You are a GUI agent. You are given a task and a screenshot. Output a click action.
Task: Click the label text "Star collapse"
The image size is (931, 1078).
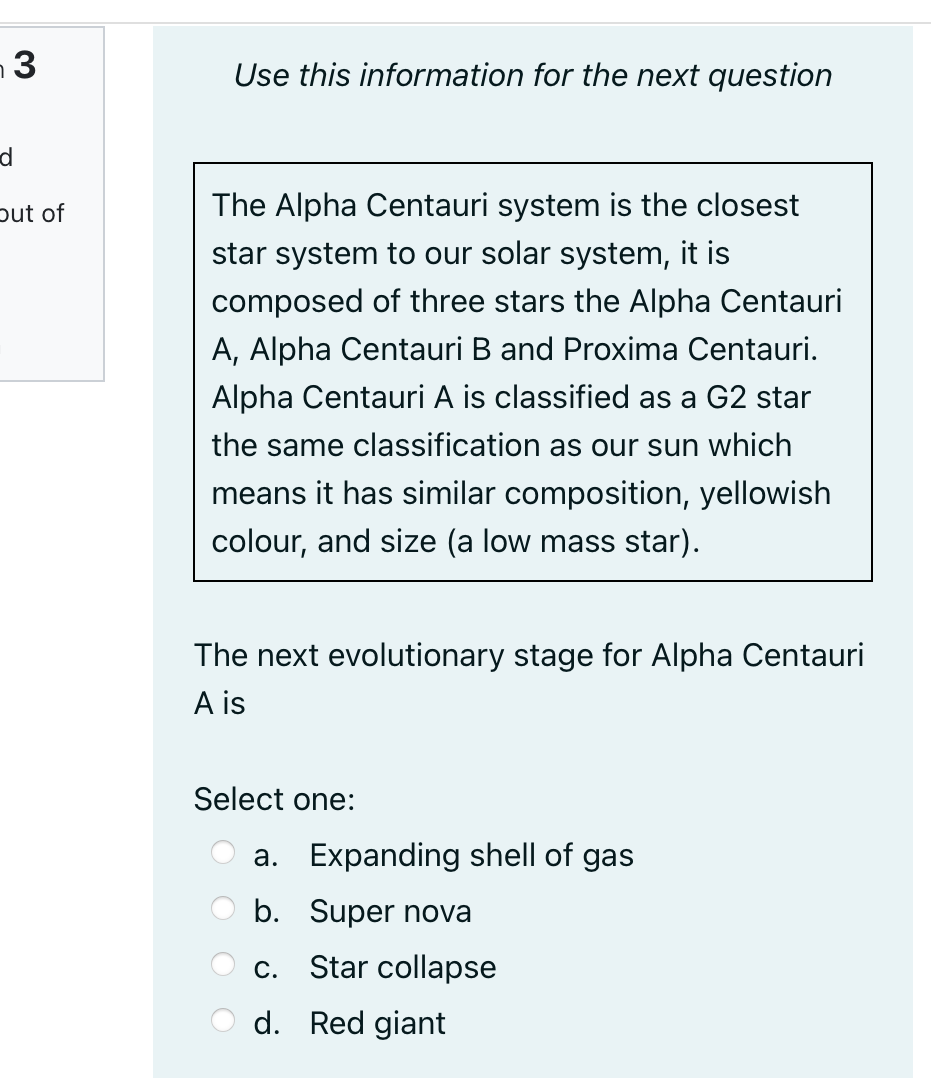402,966
